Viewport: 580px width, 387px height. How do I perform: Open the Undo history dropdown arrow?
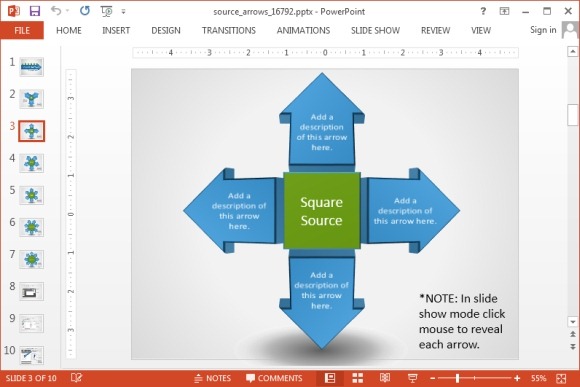68,11
